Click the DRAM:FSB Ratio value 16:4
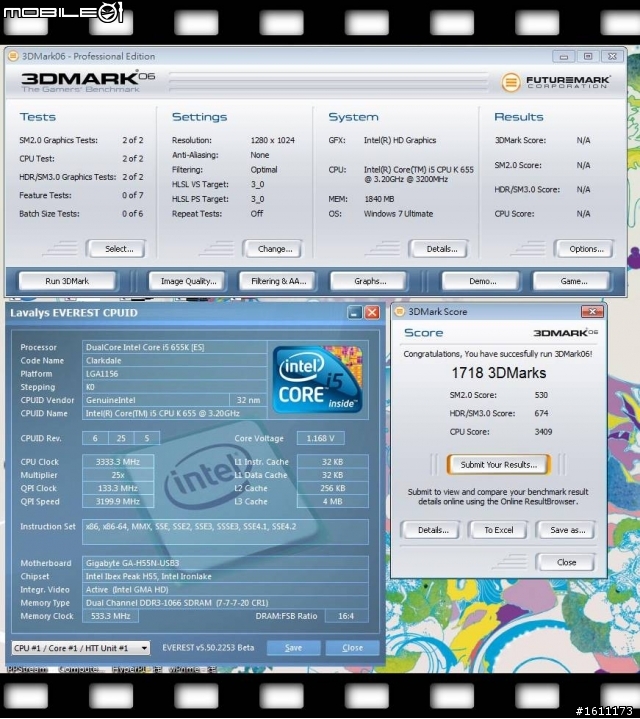 [346, 616]
